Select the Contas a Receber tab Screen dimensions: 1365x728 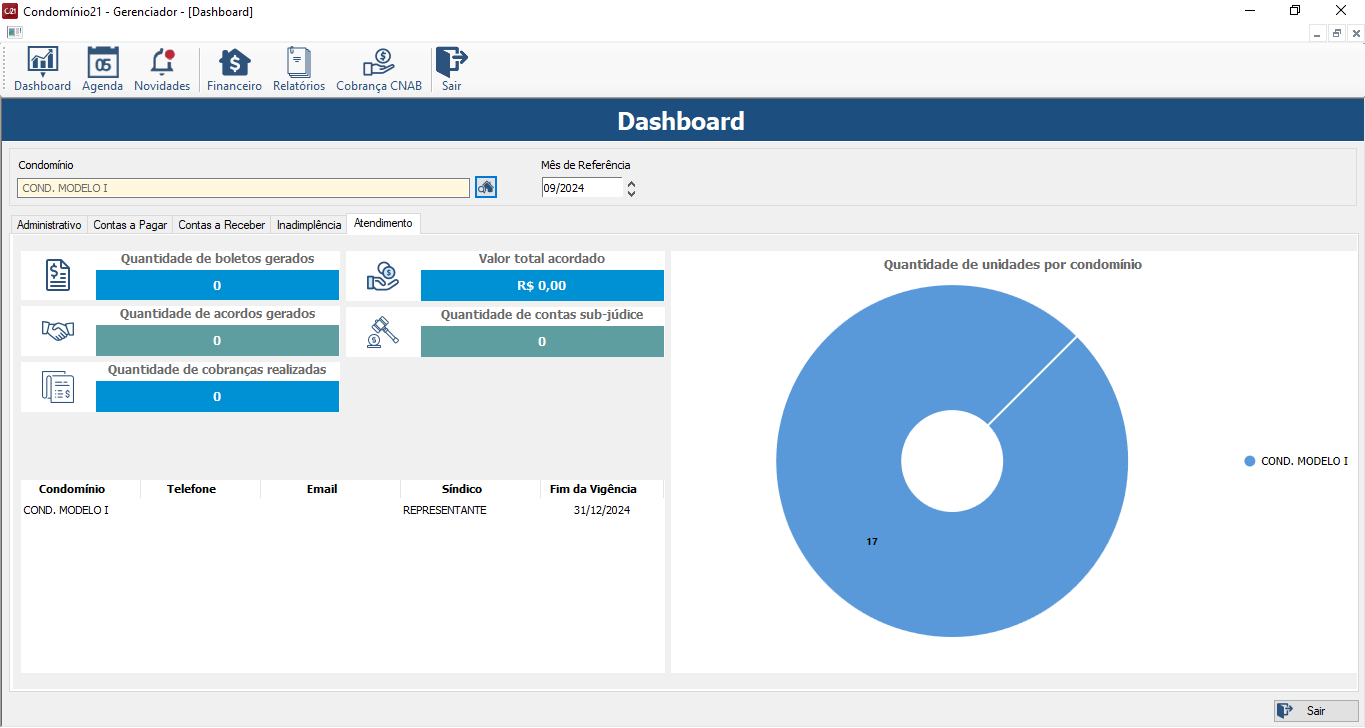coord(222,225)
